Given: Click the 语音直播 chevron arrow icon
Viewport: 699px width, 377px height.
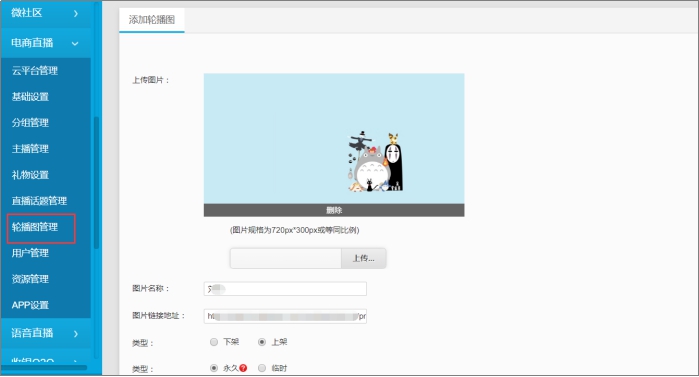Looking at the screenshot, I should (76, 334).
